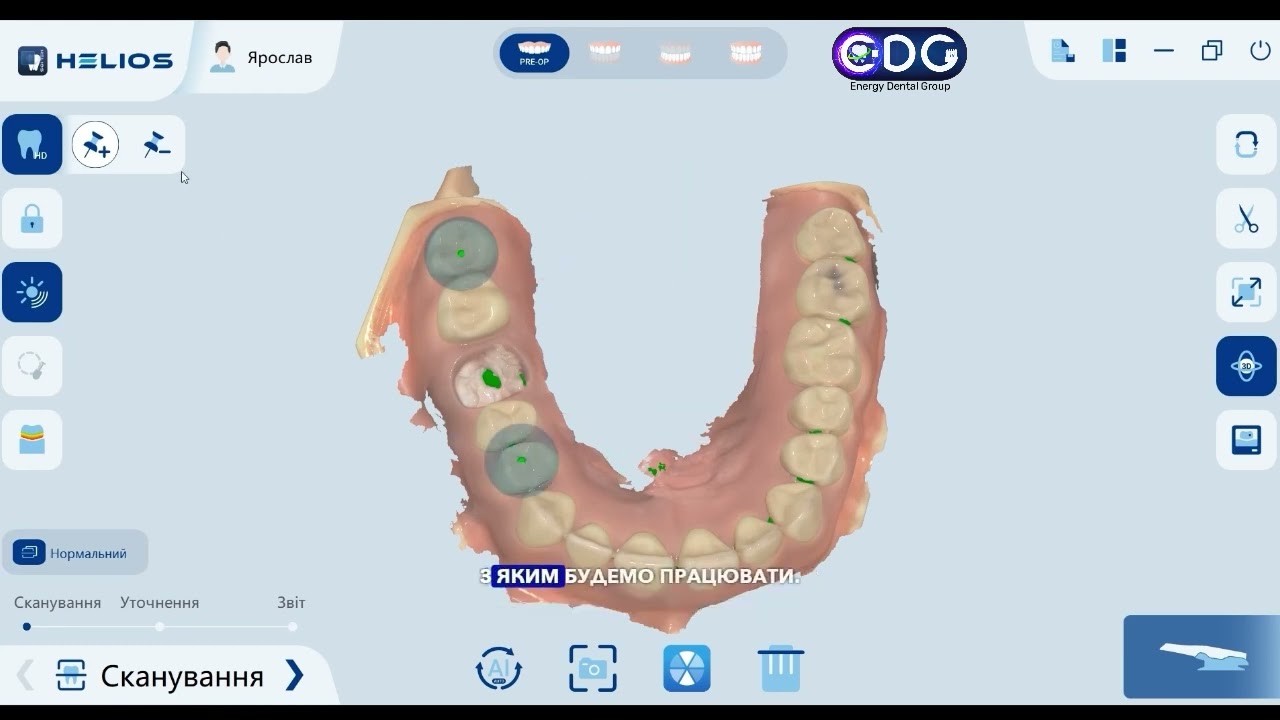Switch the panel layout view icon
This screenshot has width=1280, height=720.
point(1114,50)
